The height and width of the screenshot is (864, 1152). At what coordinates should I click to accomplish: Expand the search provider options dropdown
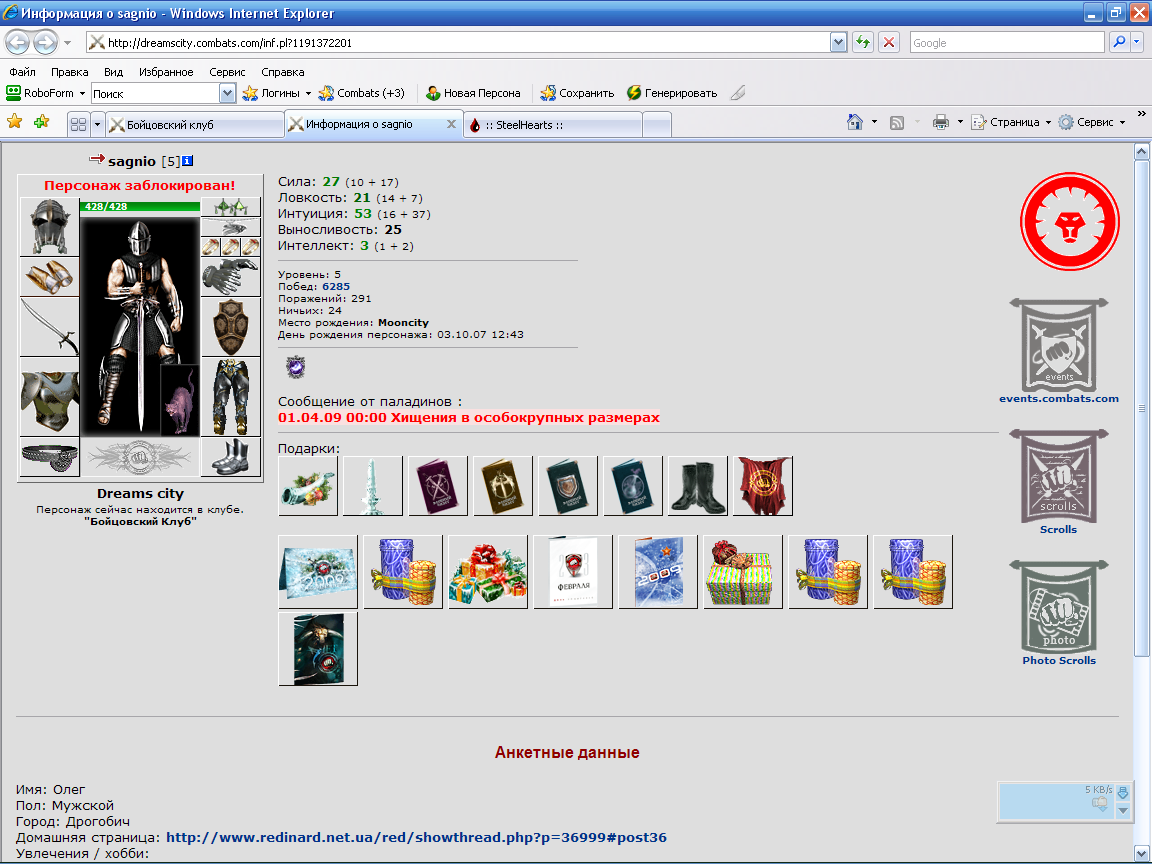pyautogui.click(x=1137, y=43)
